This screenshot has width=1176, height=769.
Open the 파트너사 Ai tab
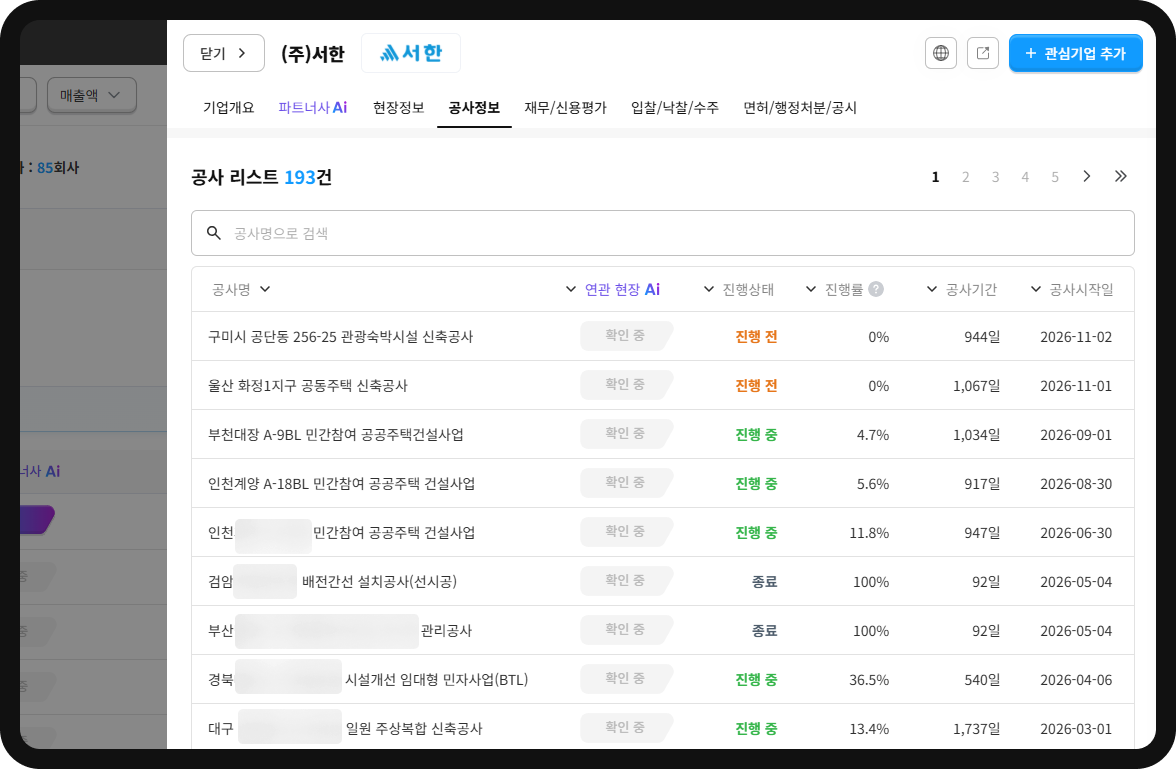tap(313, 107)
